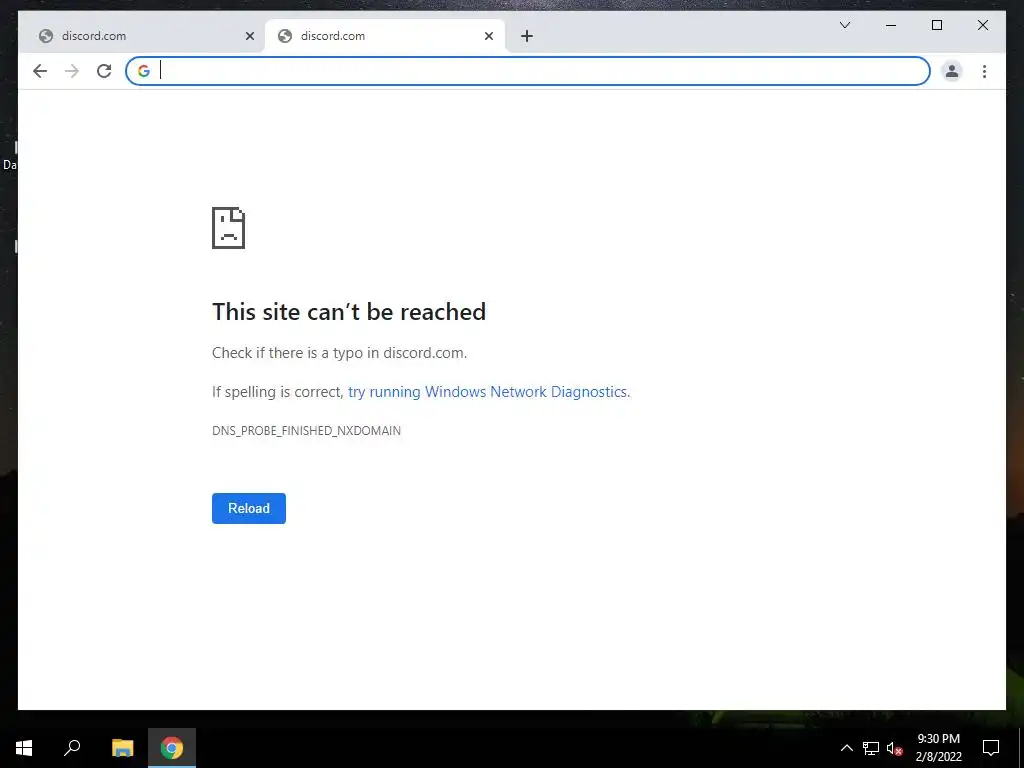Open the Chrome profile avatar icon
This screenshot has width=1024, height=768.
952,71
